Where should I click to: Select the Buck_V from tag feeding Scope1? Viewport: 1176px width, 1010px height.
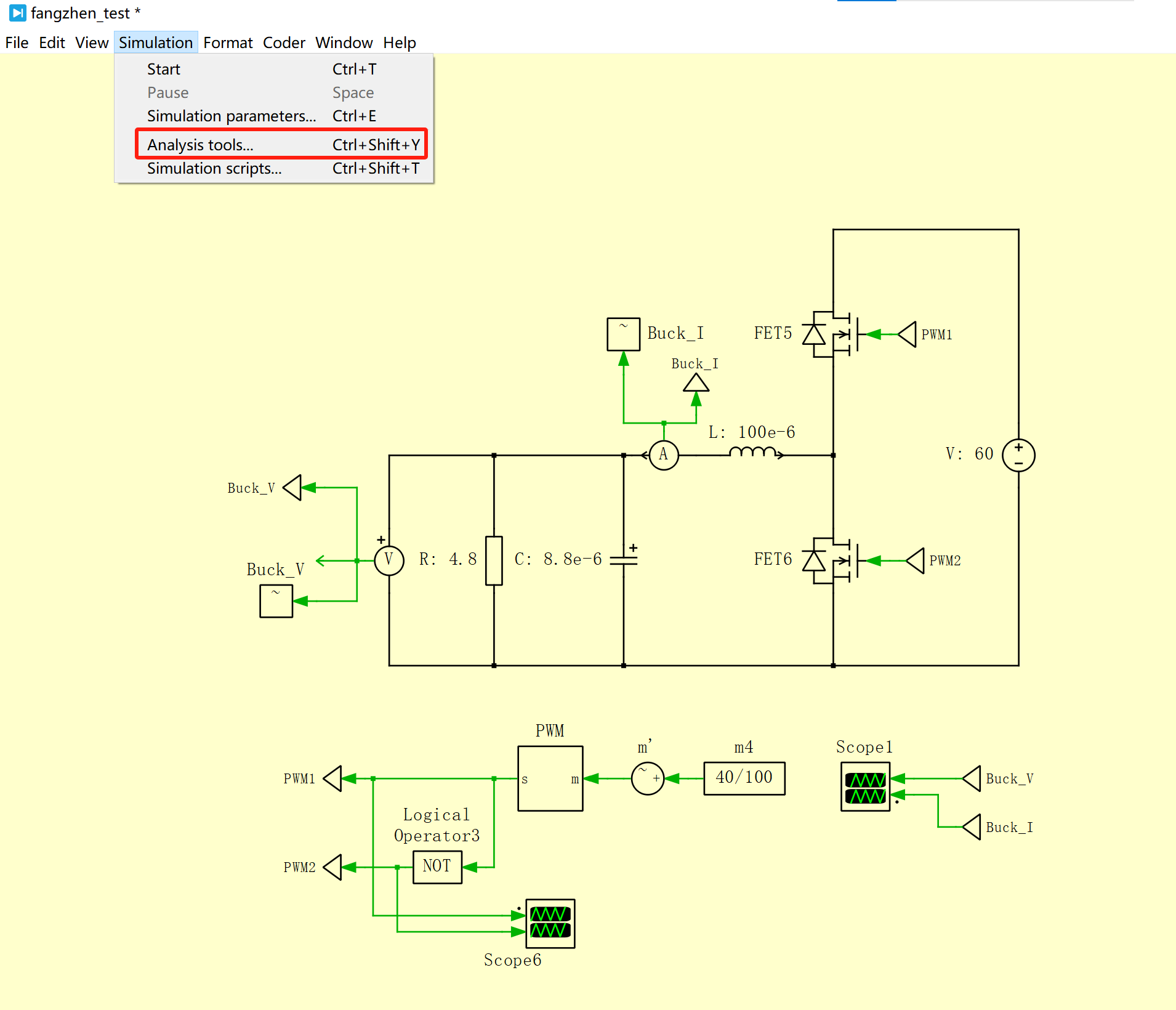pyautogui.click(x=972, y=778)
